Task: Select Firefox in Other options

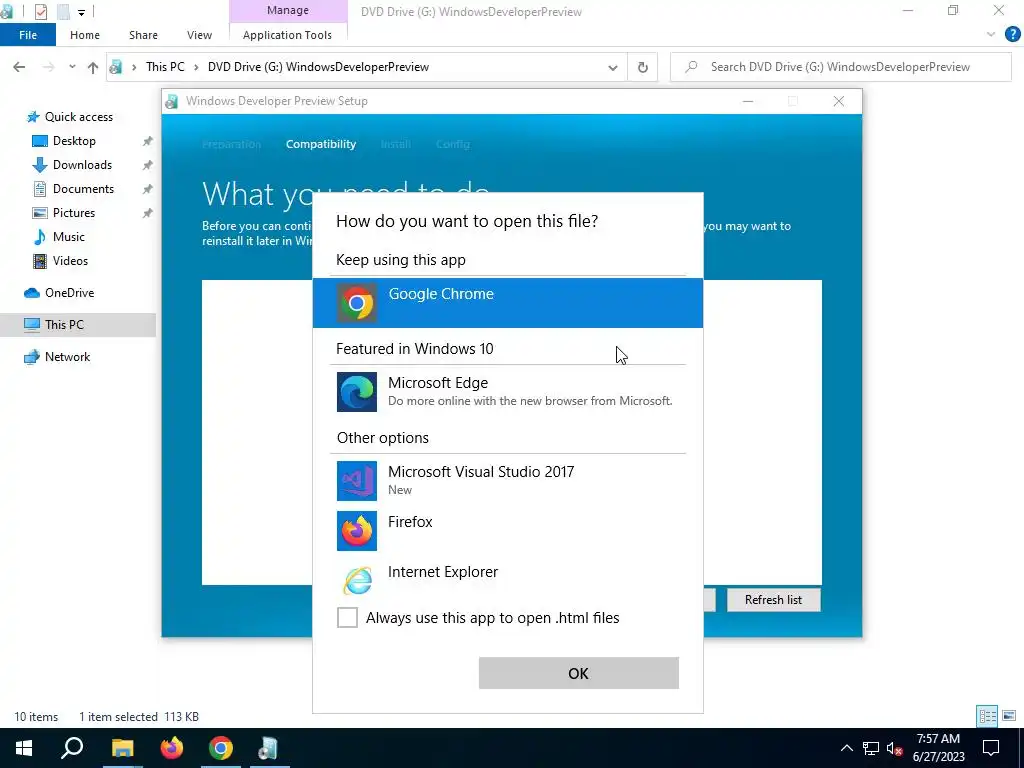Action: click(x=507, y=530)
